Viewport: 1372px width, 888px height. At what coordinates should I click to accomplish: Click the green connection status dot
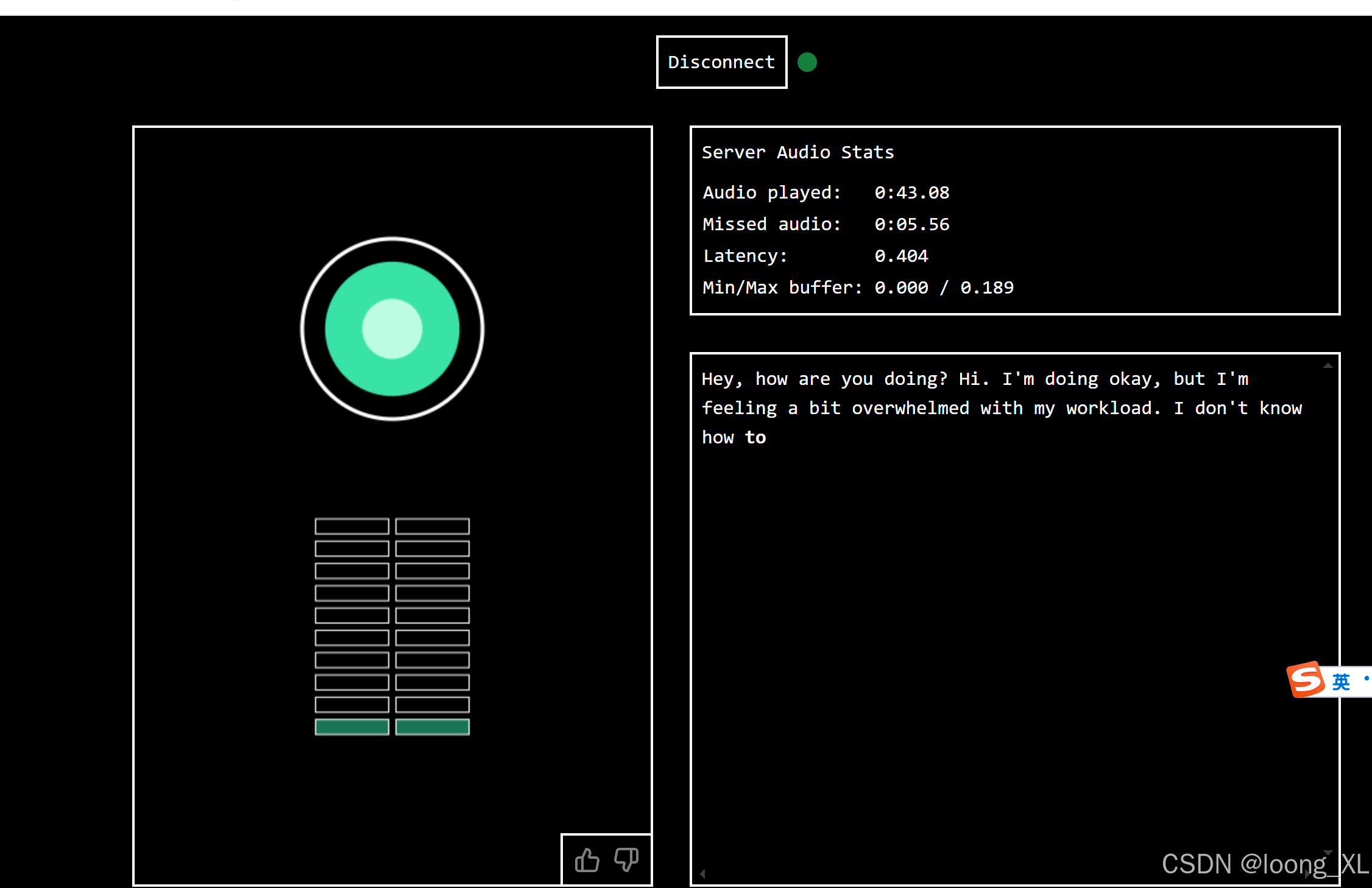807,62
